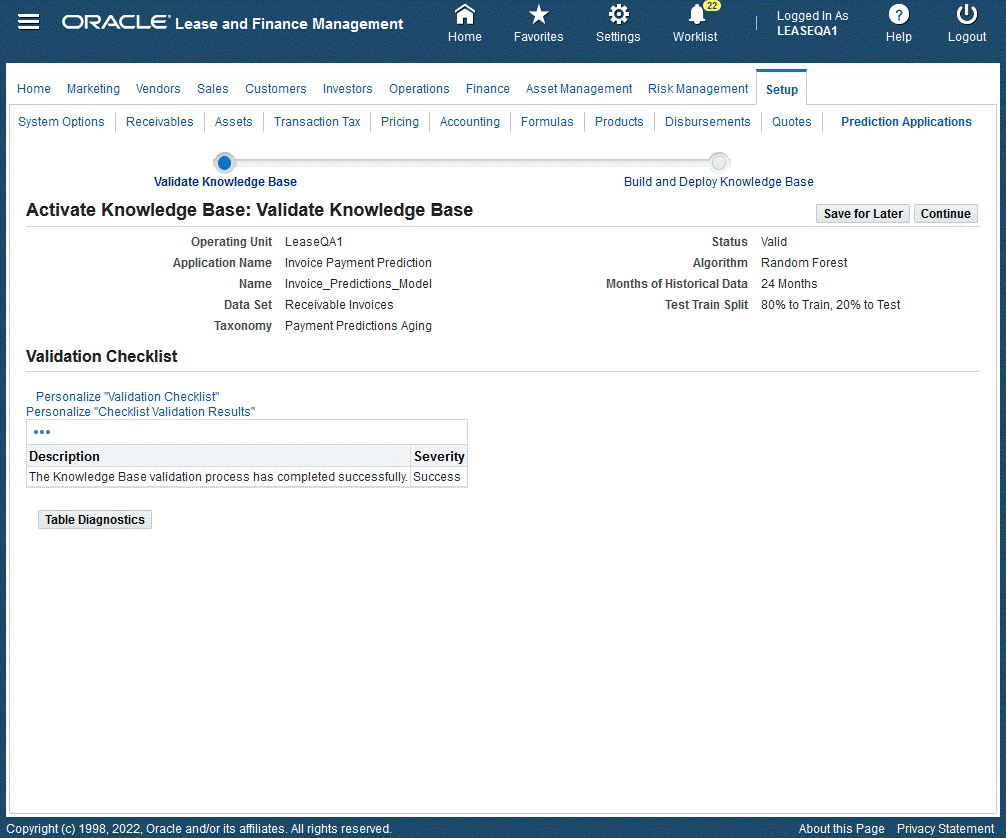Click the Save for Later button
Viewport: 1006px width, 838px height.
tap(862, 214)
